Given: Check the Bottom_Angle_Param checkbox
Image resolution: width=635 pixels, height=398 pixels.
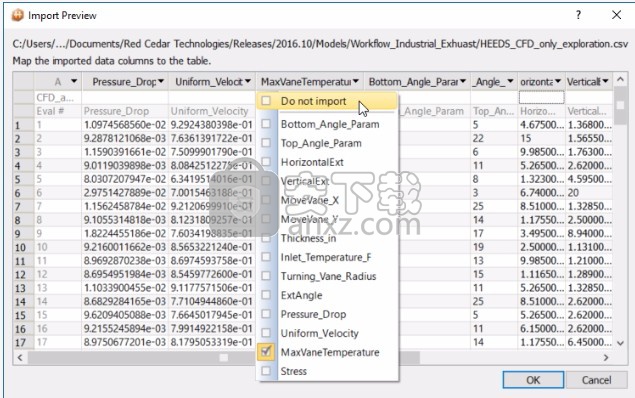Looking at the screenshot, I should [266, 123].
